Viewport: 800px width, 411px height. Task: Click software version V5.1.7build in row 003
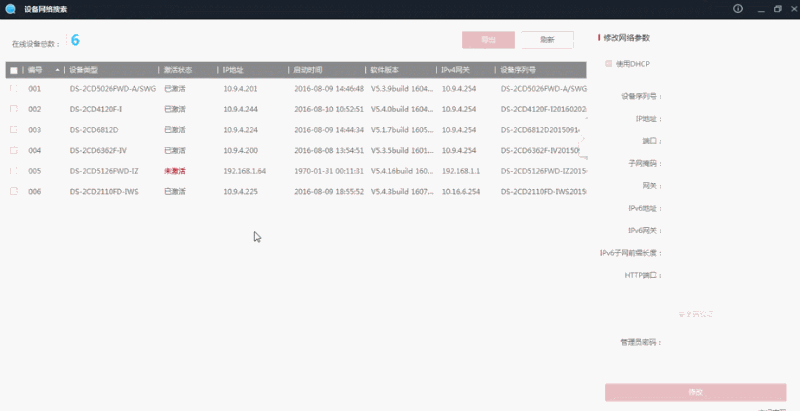click(402, 130)
